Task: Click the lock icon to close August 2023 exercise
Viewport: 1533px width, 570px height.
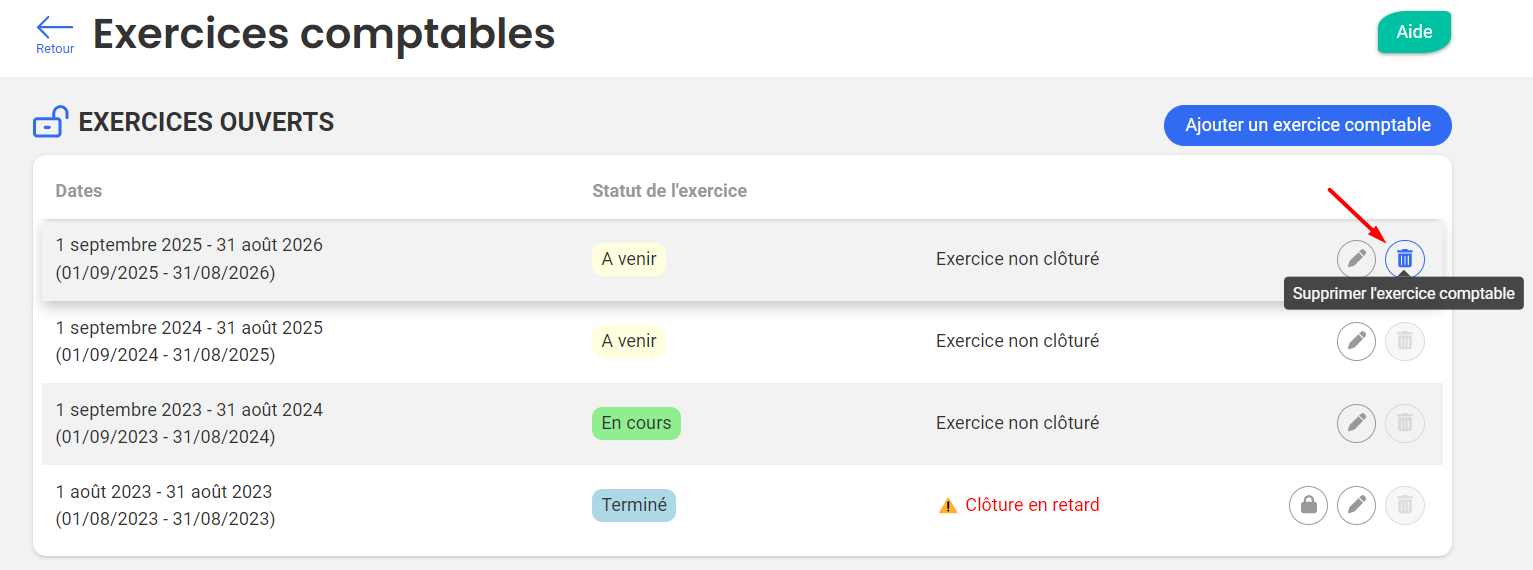Action: pos(1308,505)
